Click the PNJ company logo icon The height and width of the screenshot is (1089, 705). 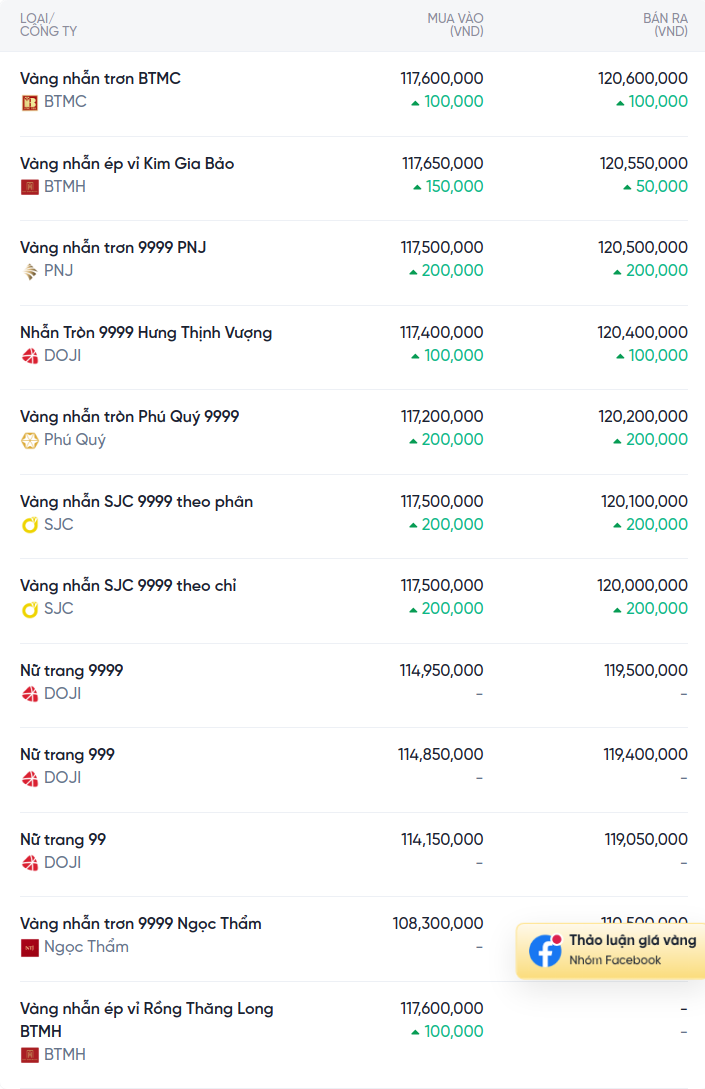point(30,272)
